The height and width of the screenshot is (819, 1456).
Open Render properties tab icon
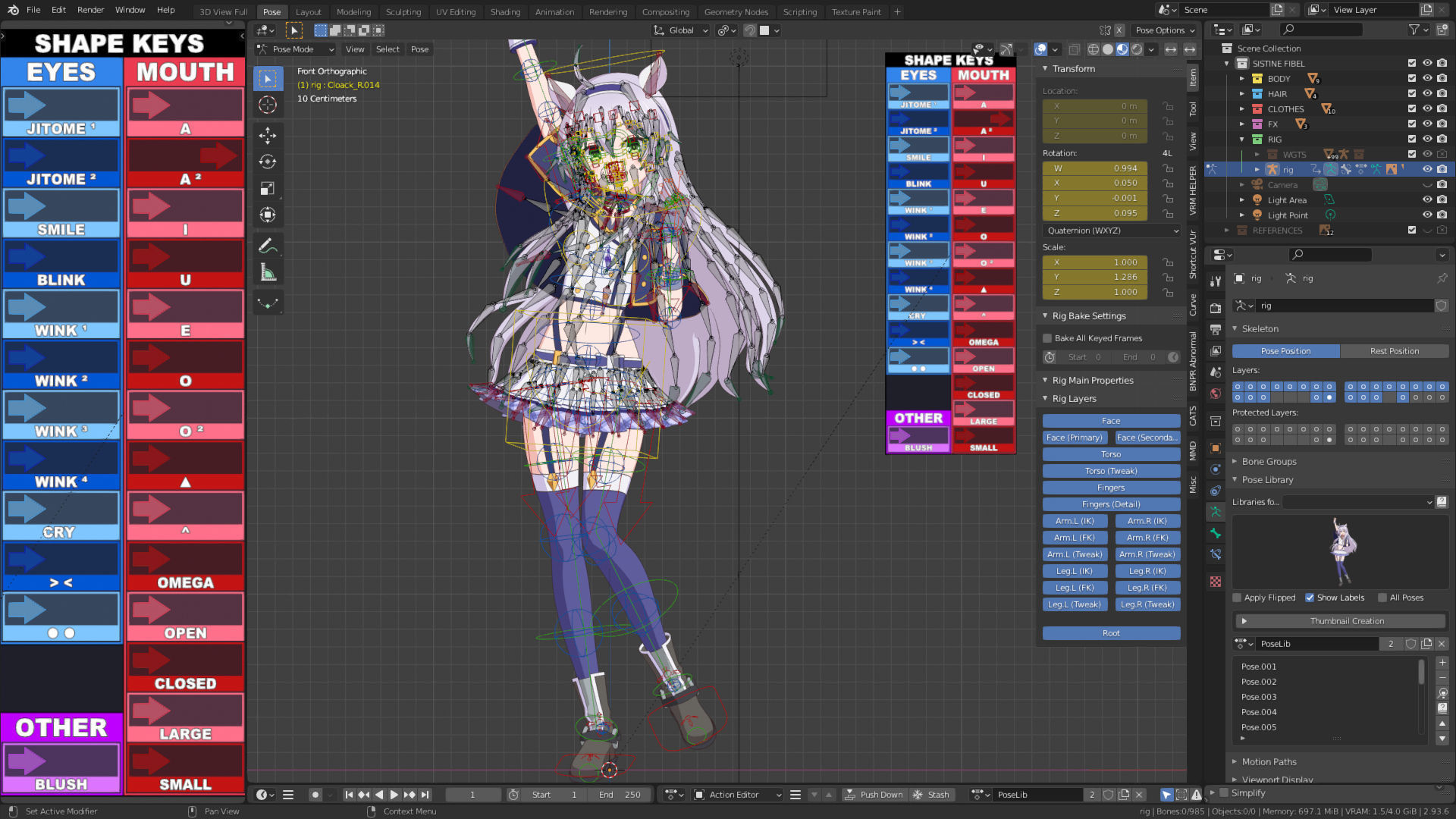pos(1216,308)
